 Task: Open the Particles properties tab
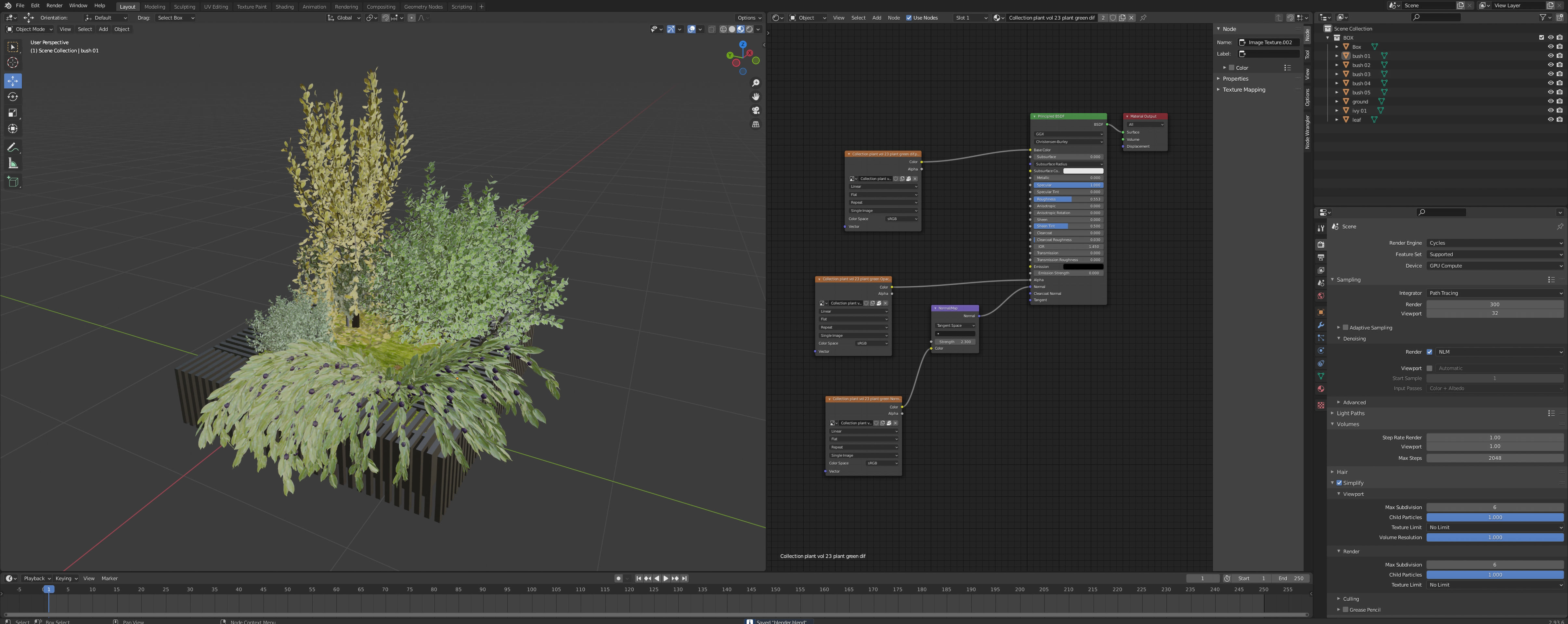(x=1320, y=338)
